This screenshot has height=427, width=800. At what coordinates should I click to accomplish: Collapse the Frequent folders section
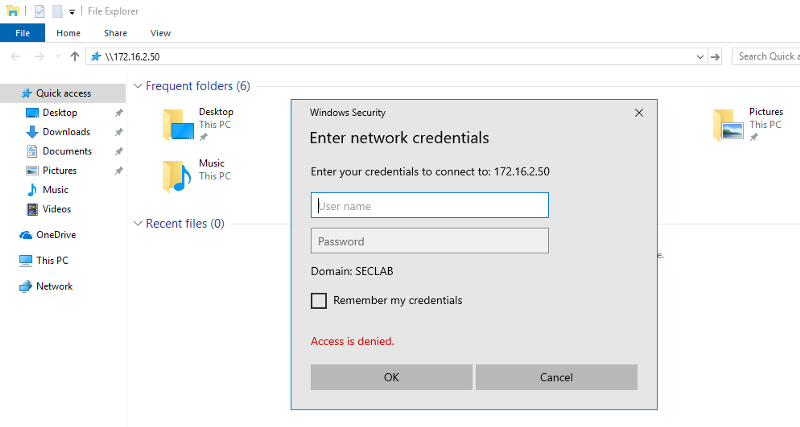tap(138, 86)
